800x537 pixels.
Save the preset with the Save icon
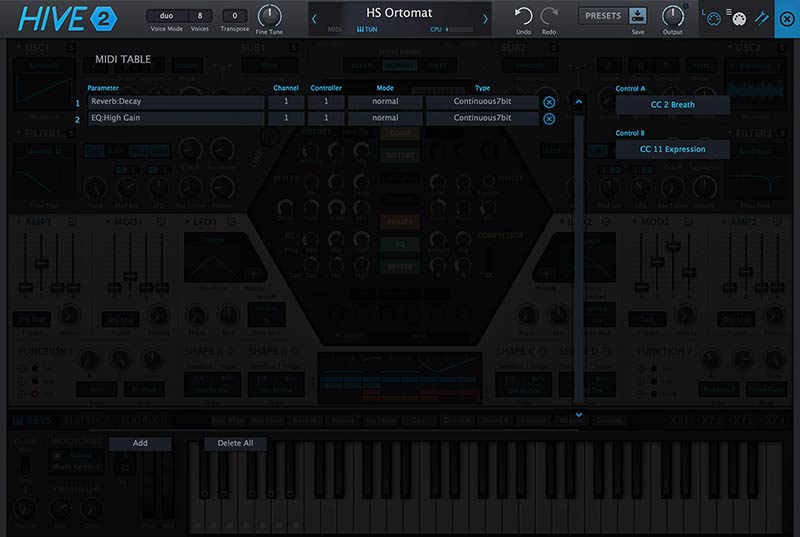click(x=638, y=16)
